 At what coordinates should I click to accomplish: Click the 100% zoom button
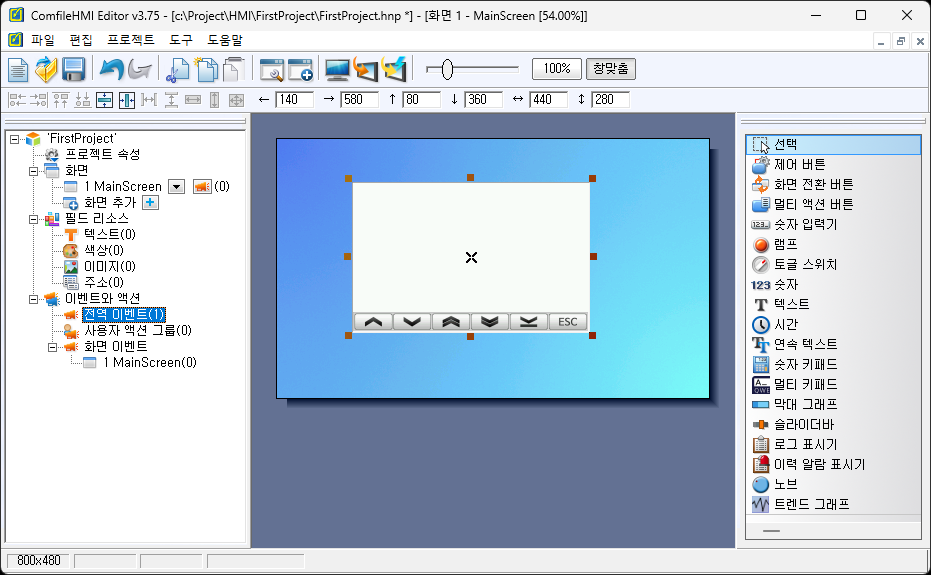coord(557,69)
